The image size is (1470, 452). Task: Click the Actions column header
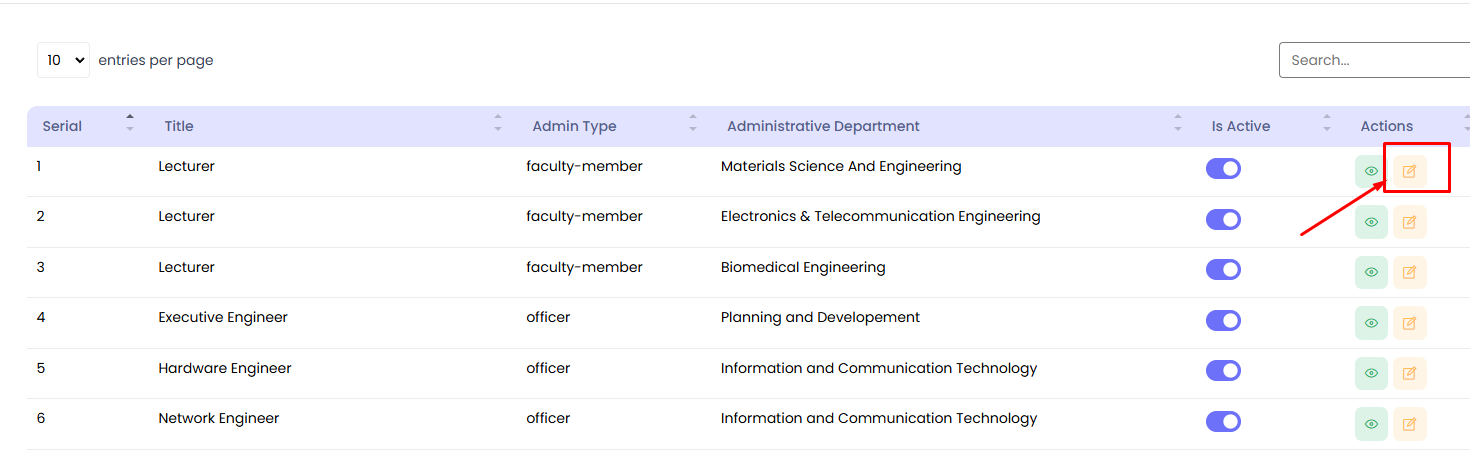pyautogui.click(x=1386, y=126)
